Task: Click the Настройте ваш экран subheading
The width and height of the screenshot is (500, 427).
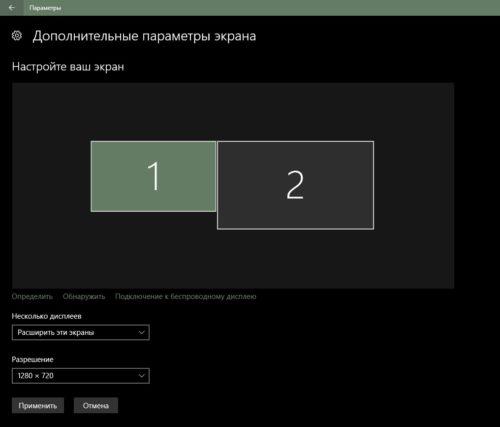Action: (x=68, y=67)
